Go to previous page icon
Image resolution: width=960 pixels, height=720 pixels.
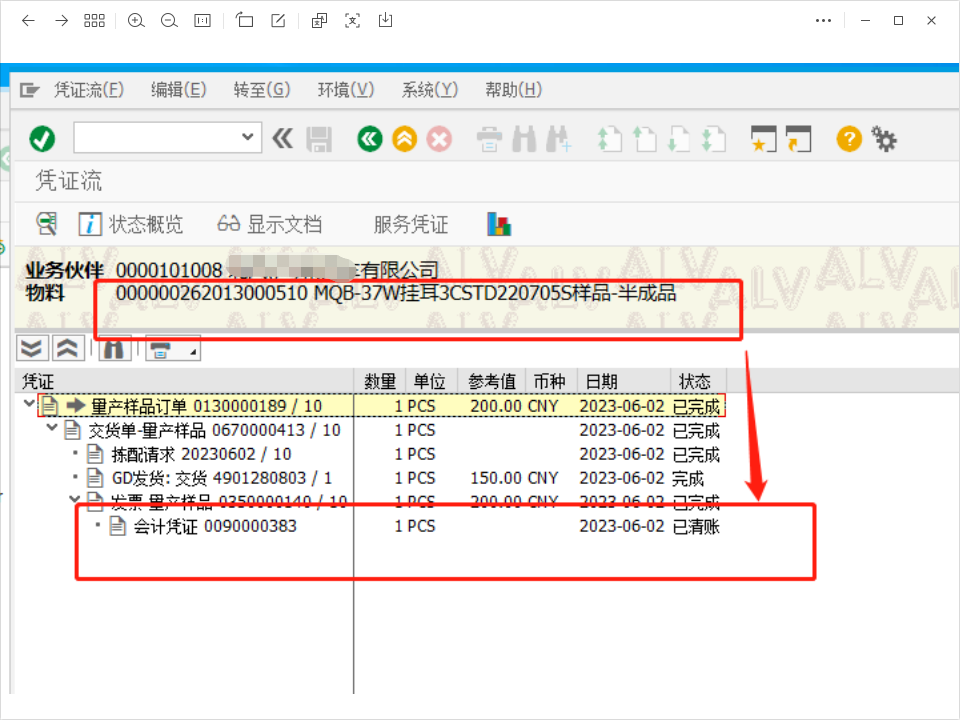[x=644, y=139]
